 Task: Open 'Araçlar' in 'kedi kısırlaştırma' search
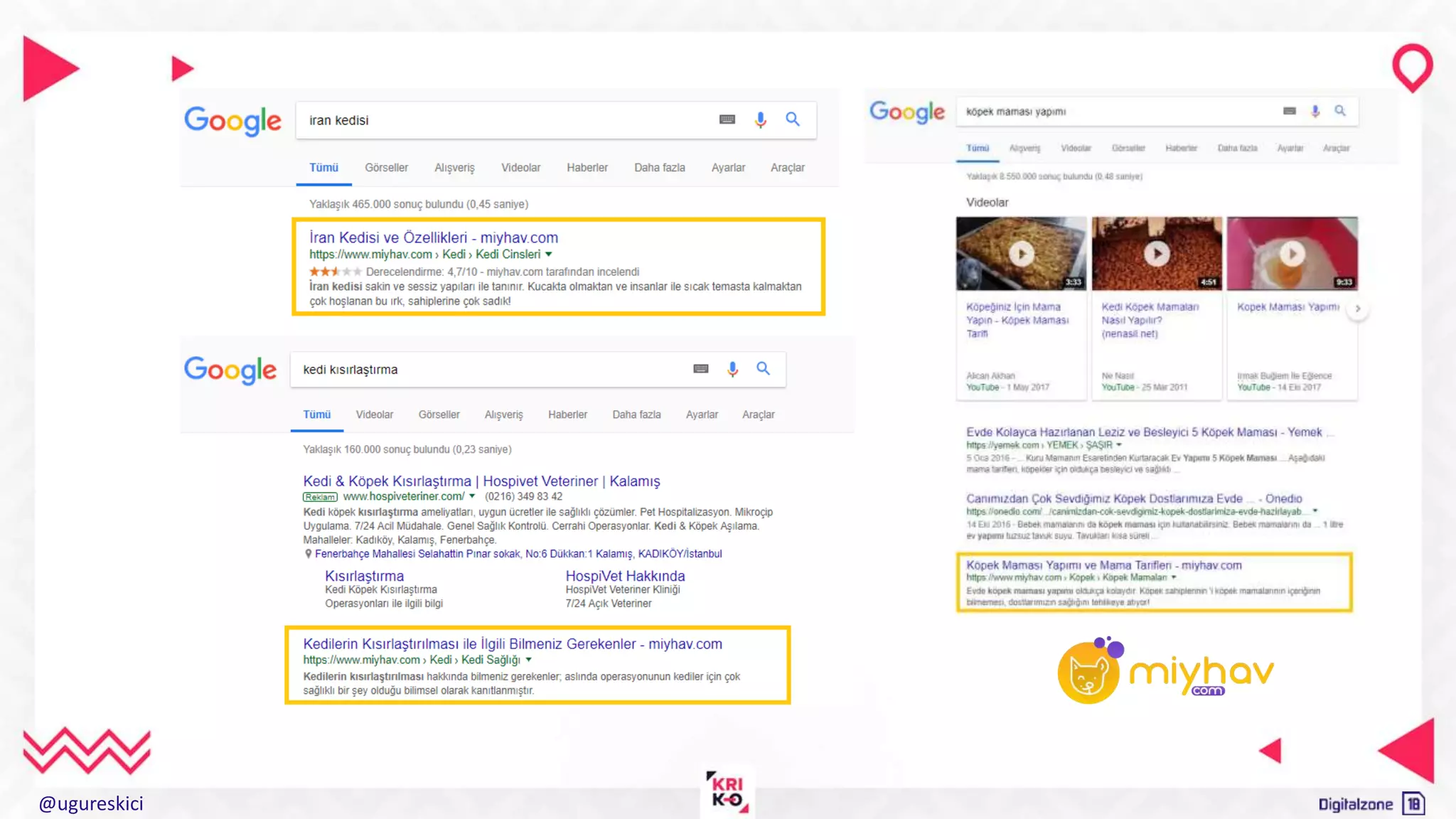tap(759, 414)
